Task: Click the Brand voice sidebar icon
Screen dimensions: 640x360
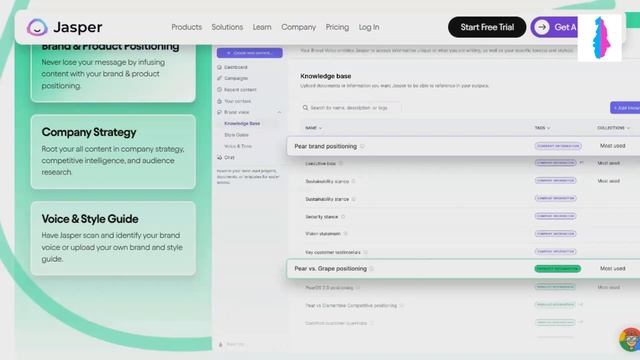Action: point(220,112)
